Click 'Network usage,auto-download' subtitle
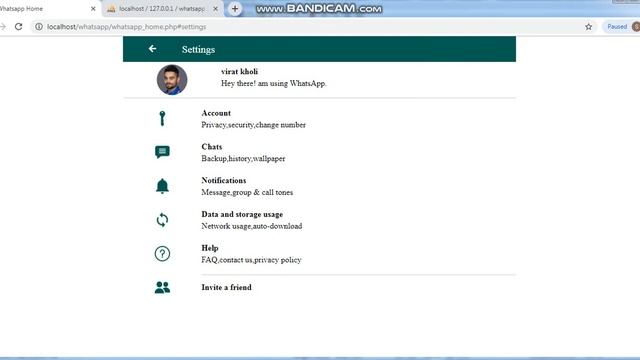Viewport: 640px width, 360px height. (x=251, y=226)
